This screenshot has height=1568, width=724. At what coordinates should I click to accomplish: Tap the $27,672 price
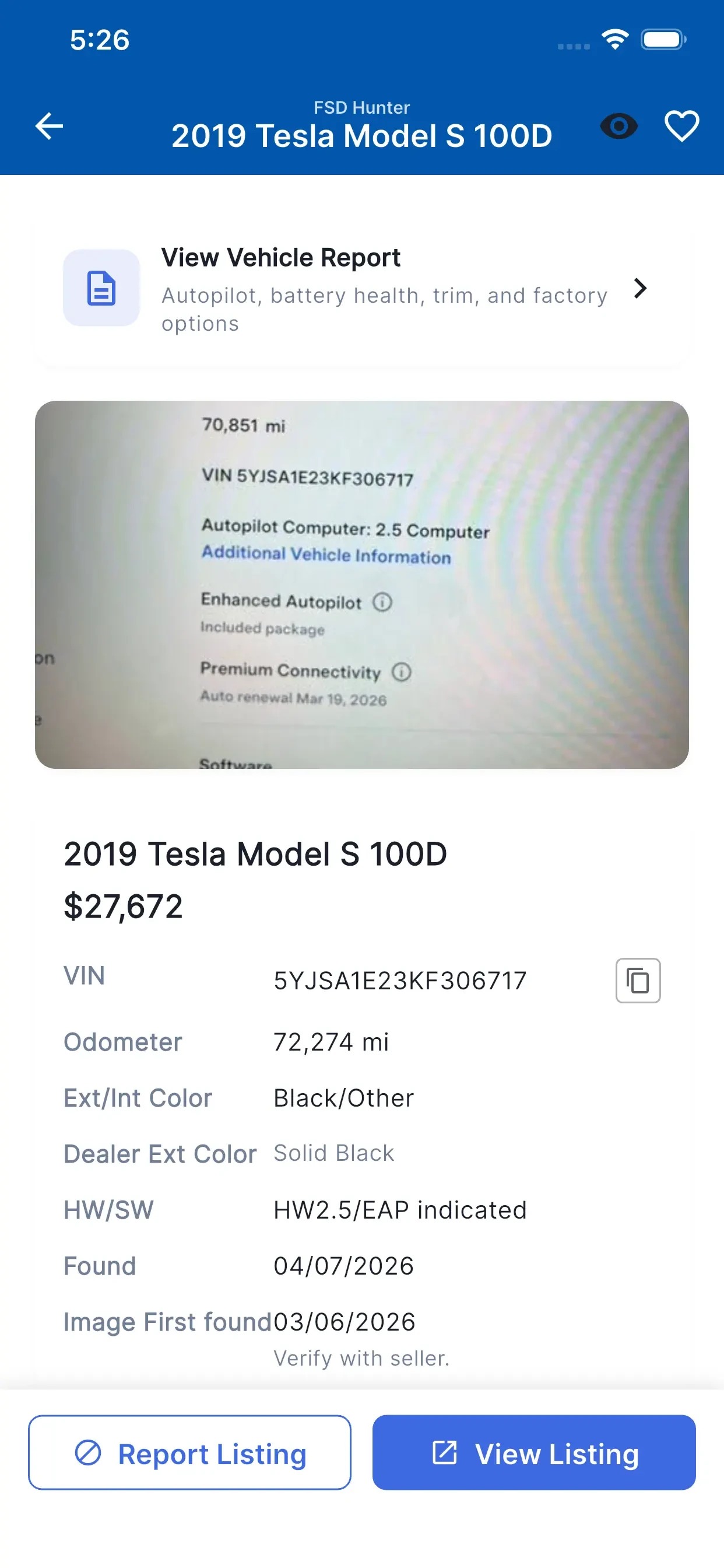[x=123, y=906]
